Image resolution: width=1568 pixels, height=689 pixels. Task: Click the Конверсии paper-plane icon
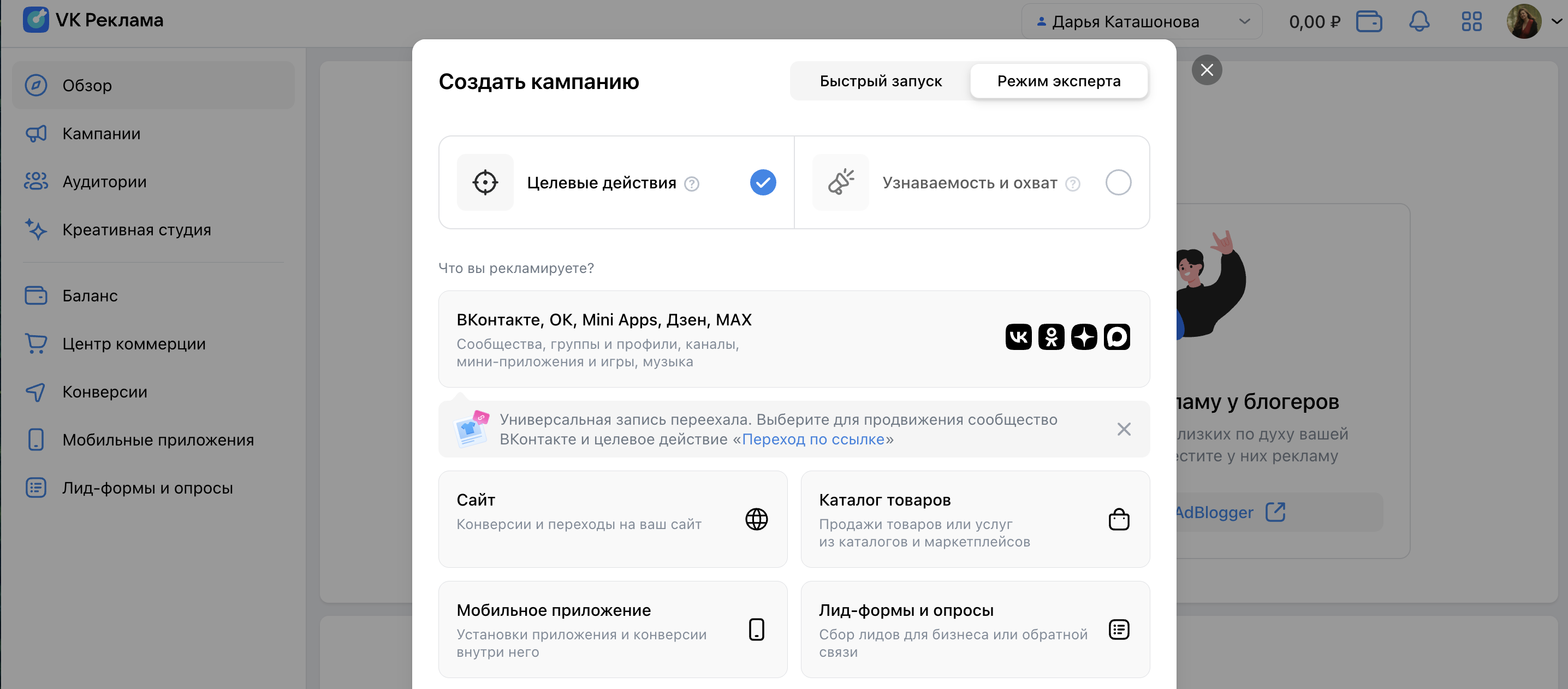click(x=36, y=391)
